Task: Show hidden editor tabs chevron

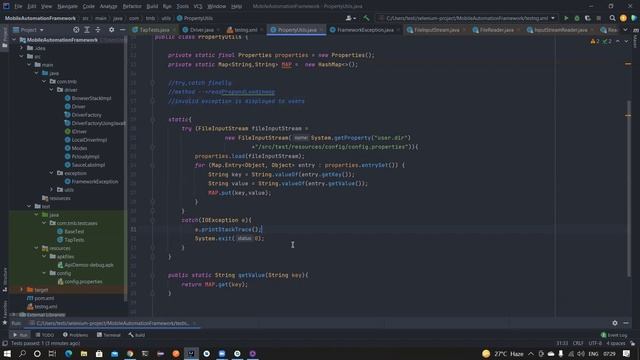Action: point(625,30)
